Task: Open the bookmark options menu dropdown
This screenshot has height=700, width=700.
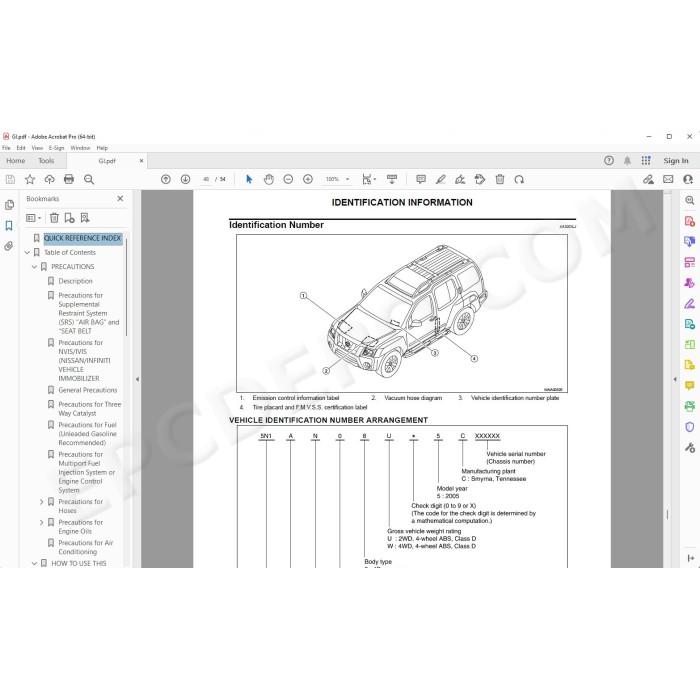Action: tap(33, 218)
